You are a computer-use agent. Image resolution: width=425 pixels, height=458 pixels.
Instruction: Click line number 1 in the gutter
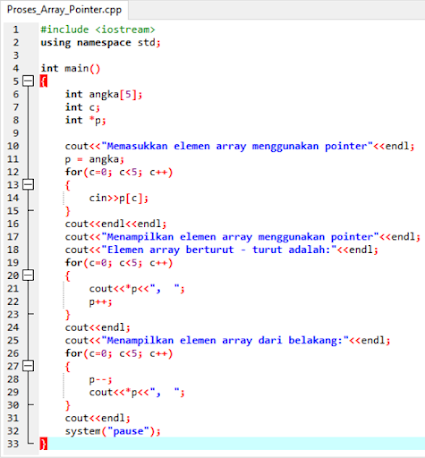tap(16, 30)
